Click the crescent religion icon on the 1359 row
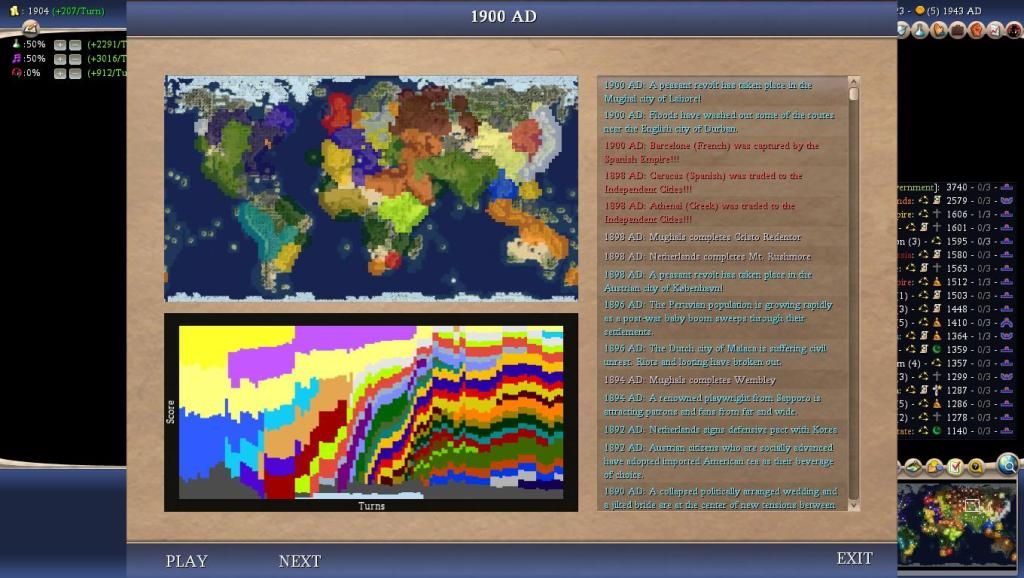Image resolution: width=1024 pixels, height=578 pixels. (936, 349)
